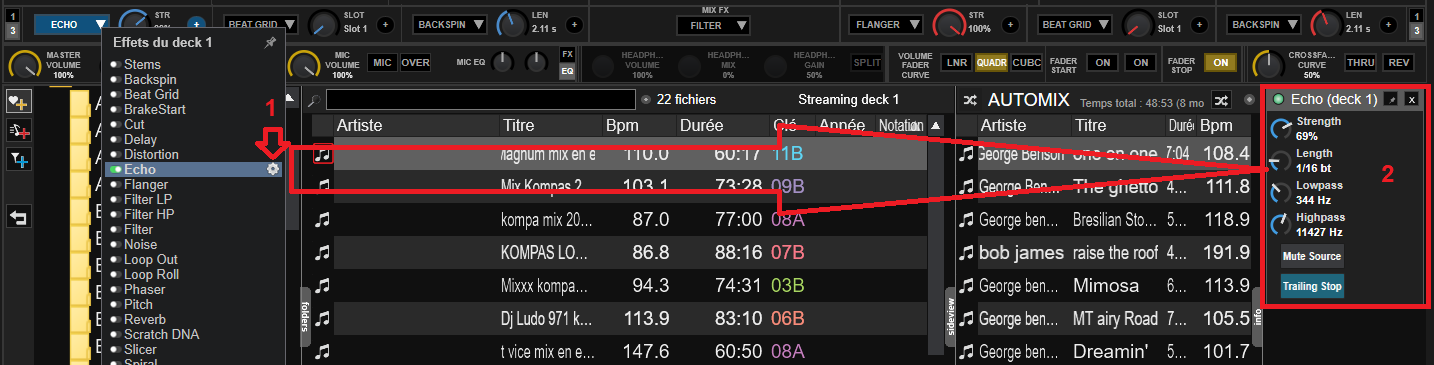Image resolution: width=1434 pixels, height=365 pixels.
Task: Enable Mute Source in Echo panel
Action: pyautogui.click(x=1312, y=257)
